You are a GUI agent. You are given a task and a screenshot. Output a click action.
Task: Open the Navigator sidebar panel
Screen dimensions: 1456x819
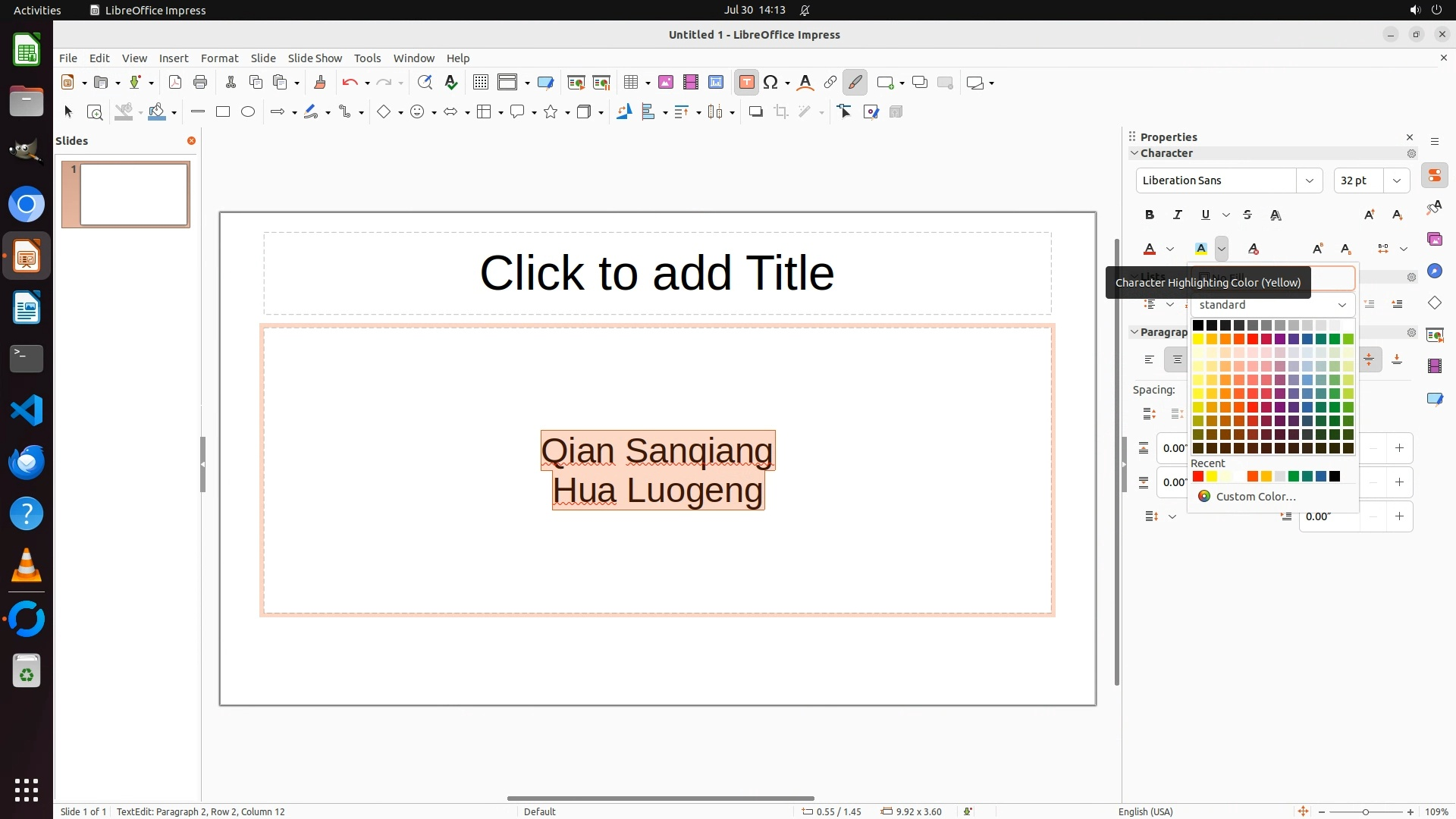click(x=1434, y=271)
